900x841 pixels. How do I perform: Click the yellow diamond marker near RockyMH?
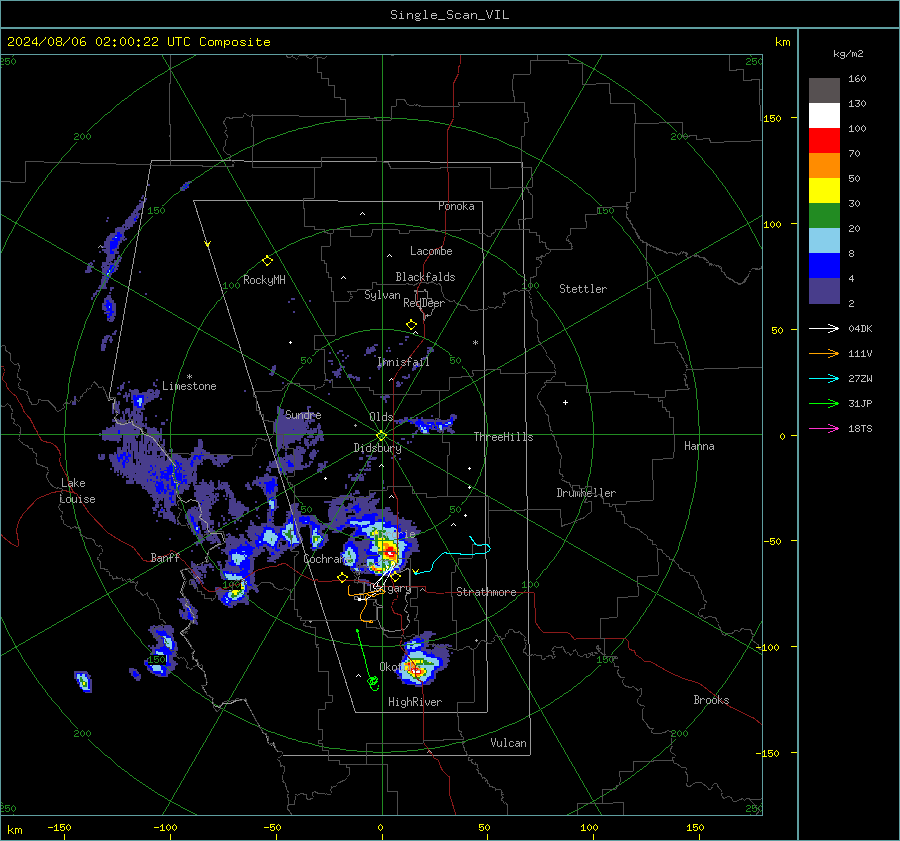[x=267, y=261]
